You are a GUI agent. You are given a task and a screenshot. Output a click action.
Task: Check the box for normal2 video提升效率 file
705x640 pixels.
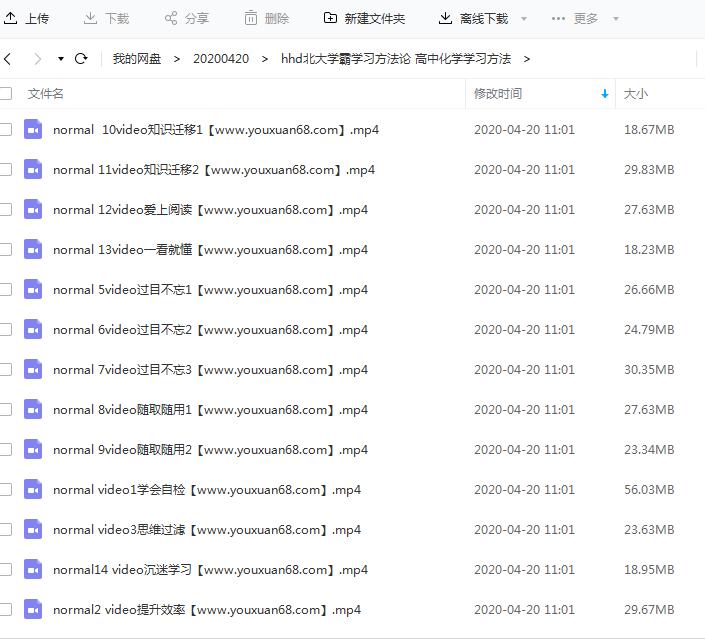click(5, 609)
